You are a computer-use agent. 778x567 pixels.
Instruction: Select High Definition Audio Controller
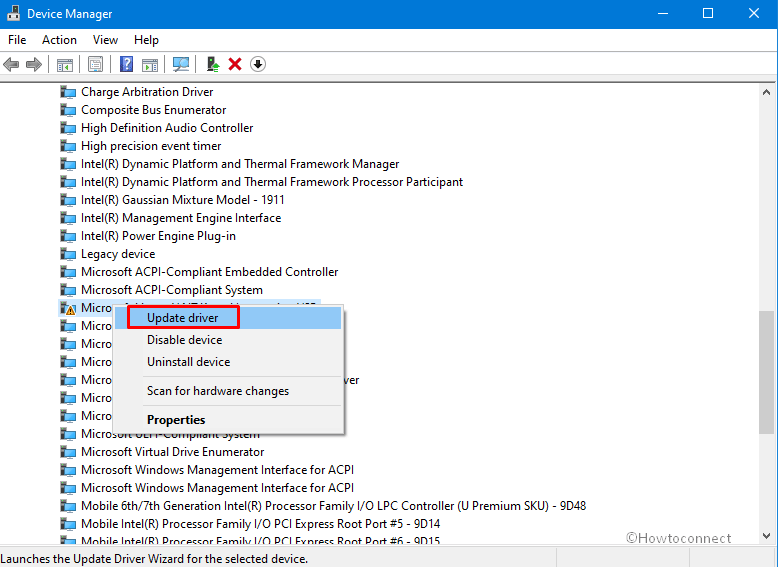(x=167, y=128)
